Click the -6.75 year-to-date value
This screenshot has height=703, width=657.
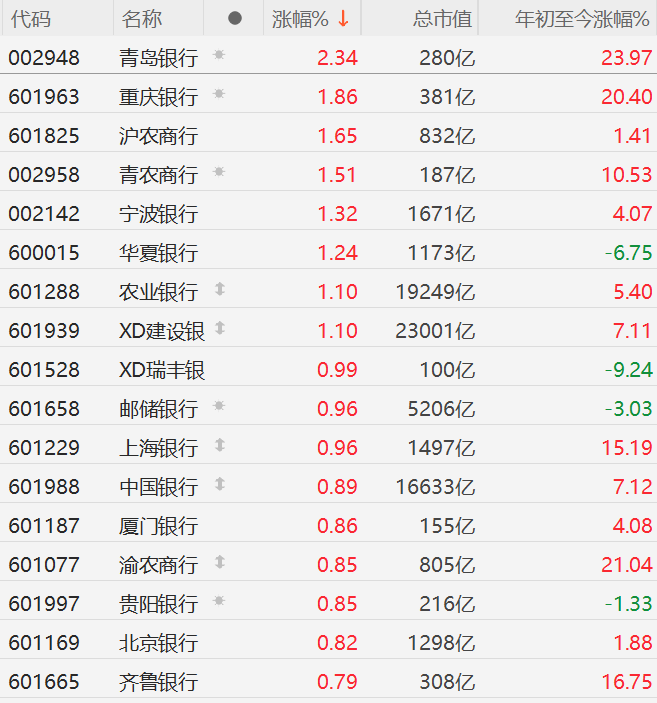point(629,253)
